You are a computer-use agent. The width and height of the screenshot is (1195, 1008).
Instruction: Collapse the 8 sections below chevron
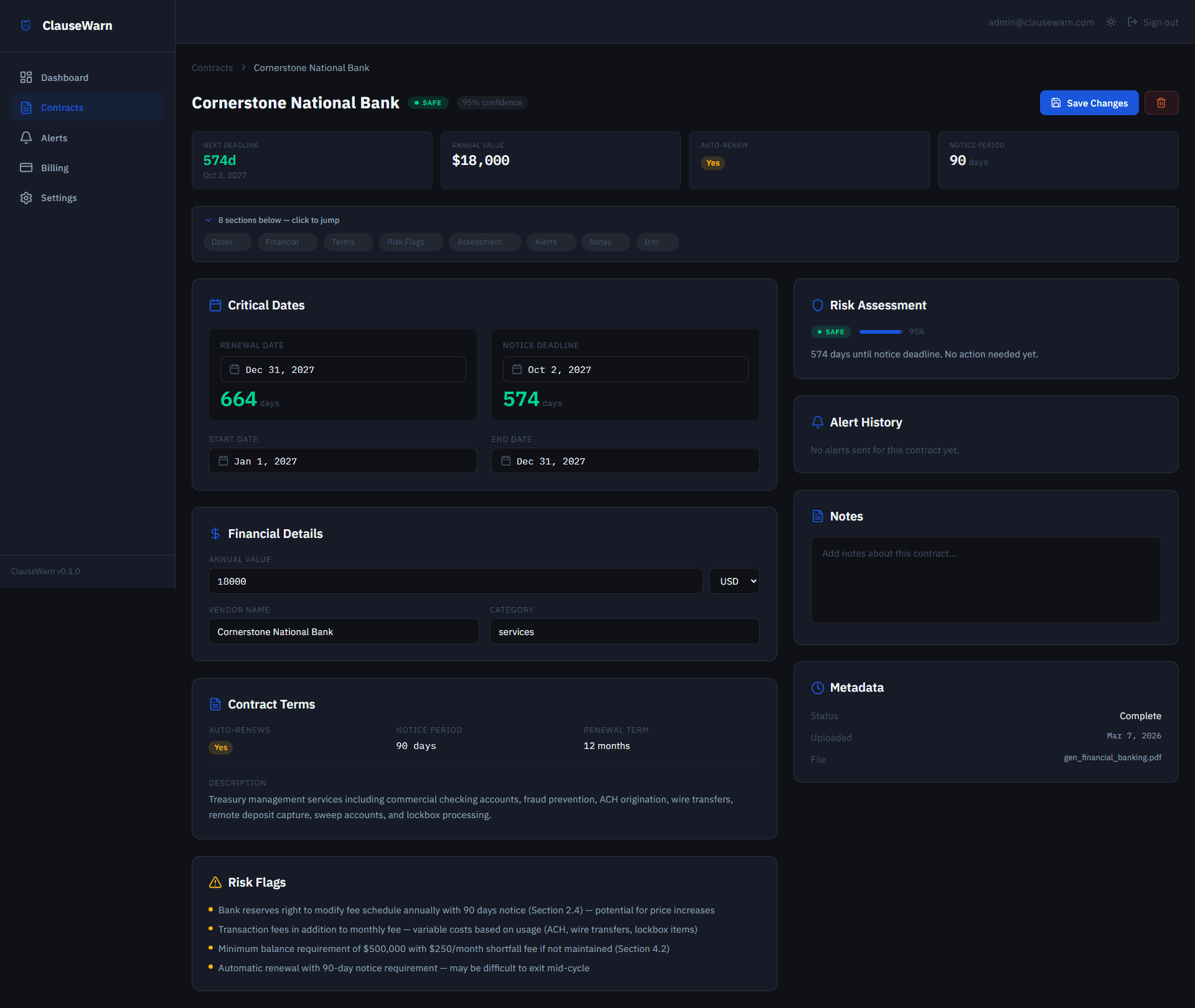209,220
